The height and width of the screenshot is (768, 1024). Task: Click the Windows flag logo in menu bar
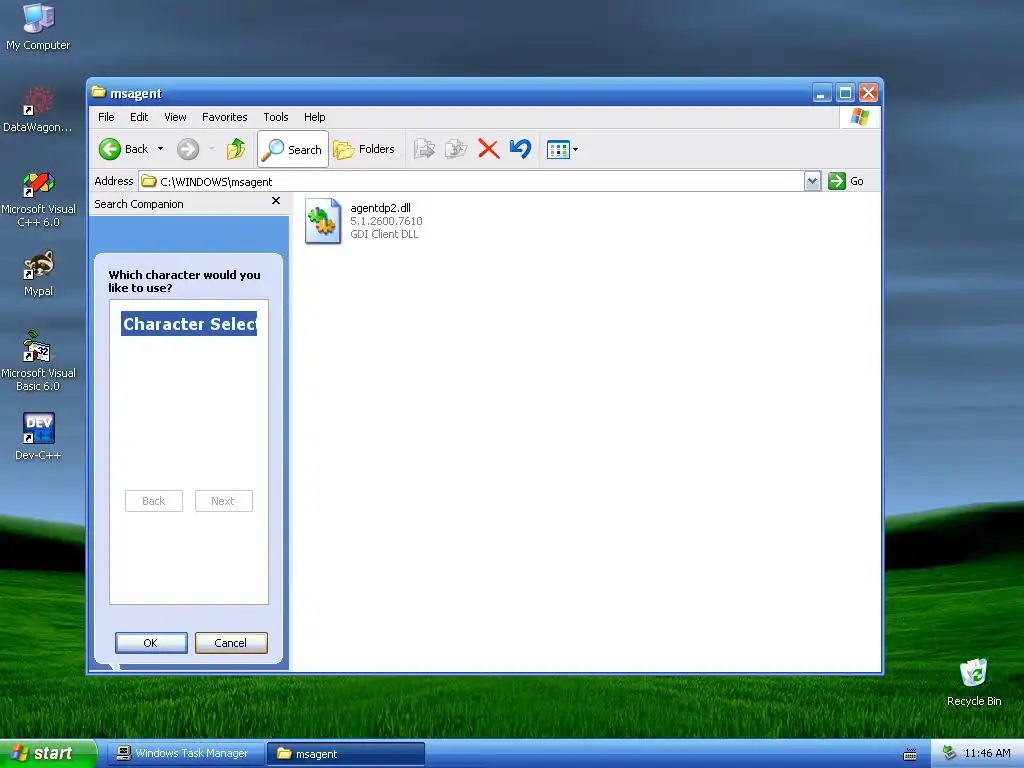(859, 118)
